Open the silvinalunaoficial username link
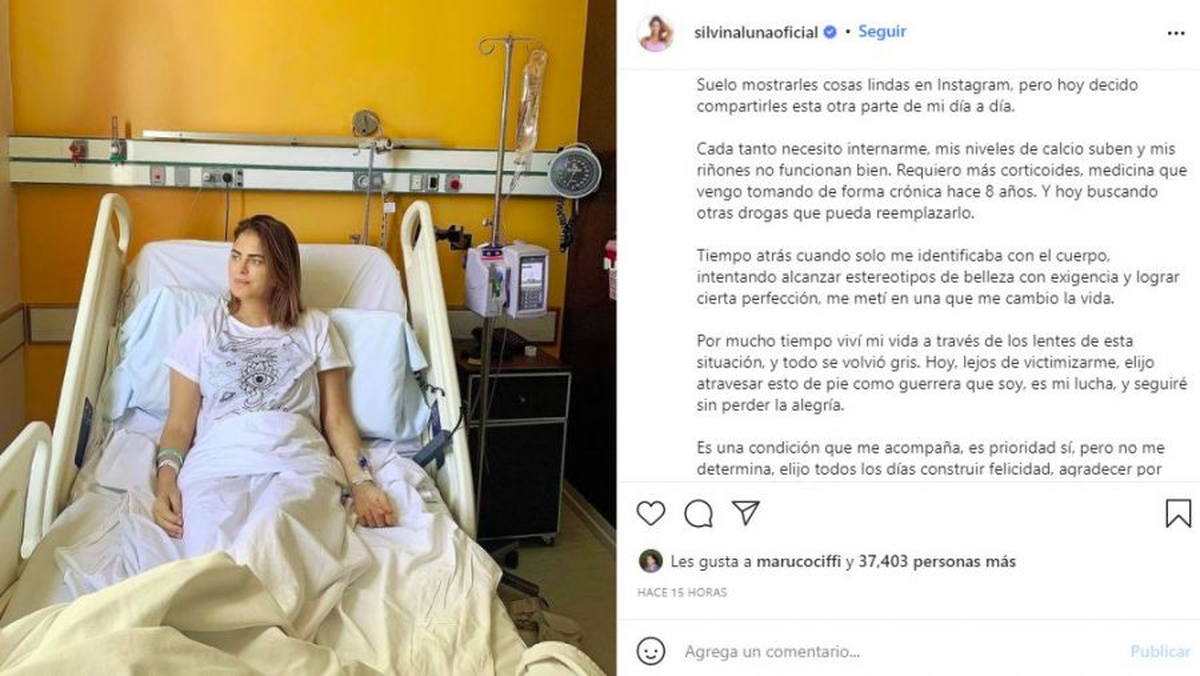The height and width of the screenshot is (676, 1200). [x=756, y=32]
